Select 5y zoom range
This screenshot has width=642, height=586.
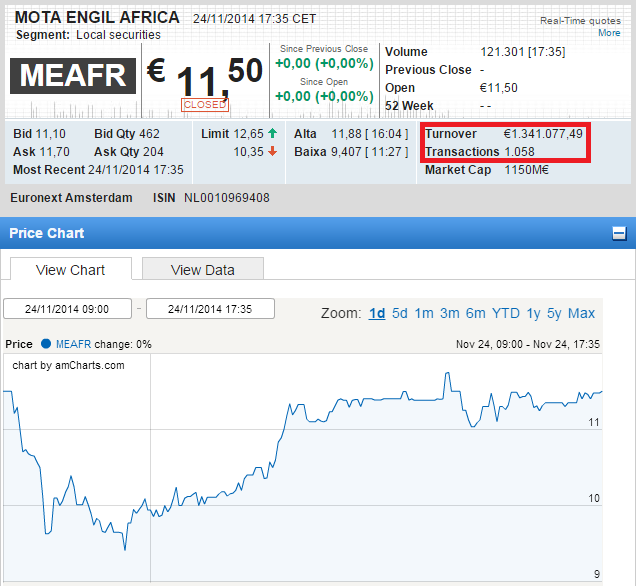click(554, 313)
